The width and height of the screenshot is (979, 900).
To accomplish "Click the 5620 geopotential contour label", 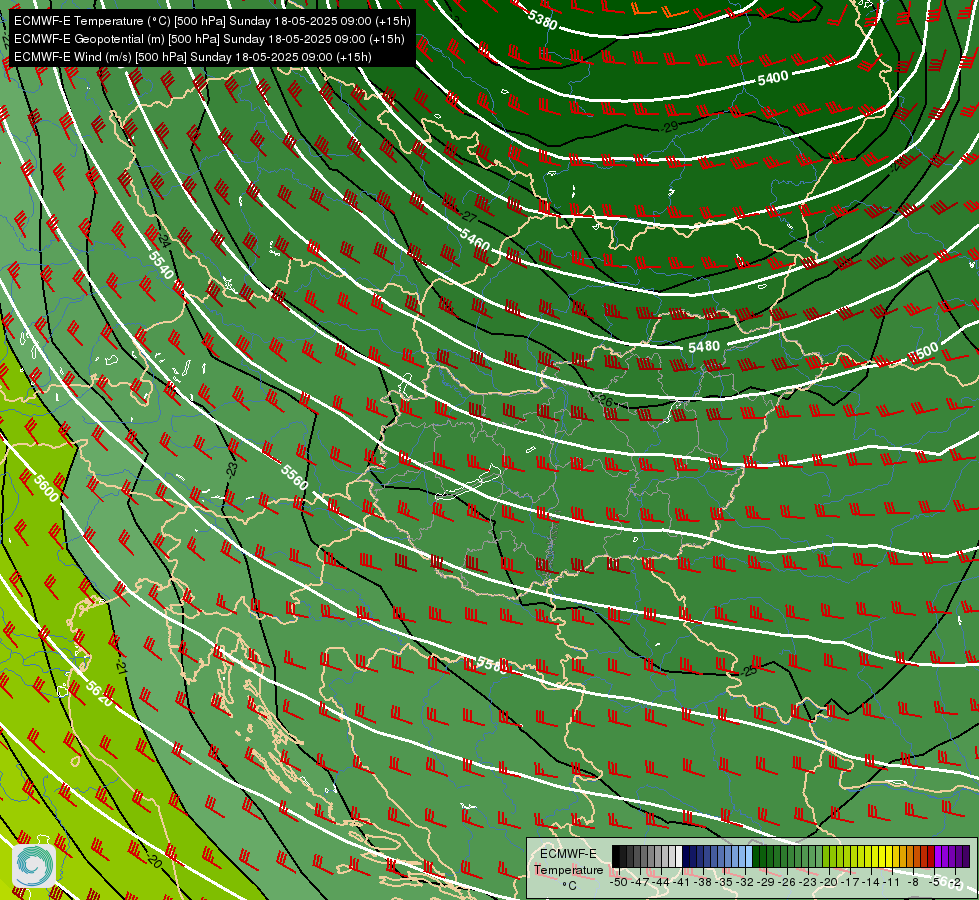I will 100,693.
